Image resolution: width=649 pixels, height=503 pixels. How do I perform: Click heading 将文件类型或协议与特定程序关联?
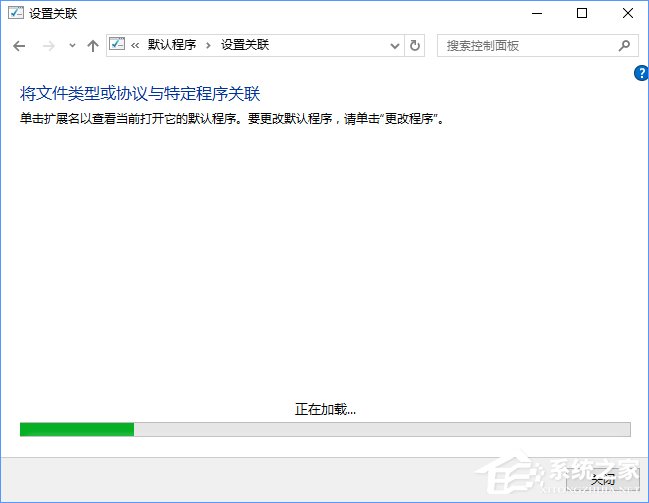(140, 94)
